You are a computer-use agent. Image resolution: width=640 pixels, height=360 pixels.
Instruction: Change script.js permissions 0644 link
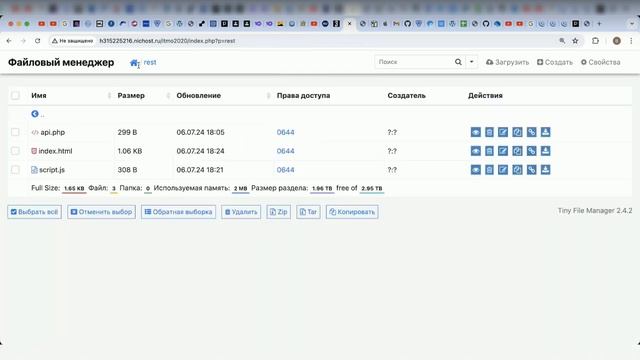pos(285,170)
